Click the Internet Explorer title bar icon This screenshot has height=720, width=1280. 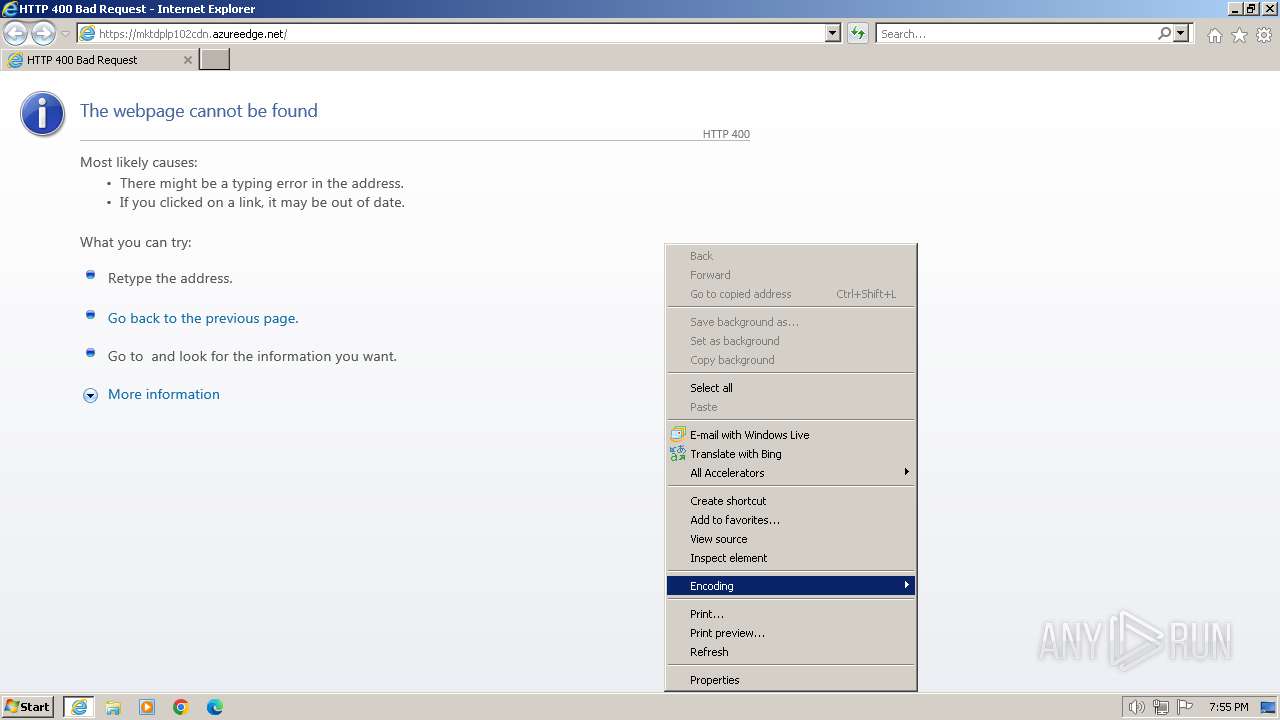[x=10, y=9]
